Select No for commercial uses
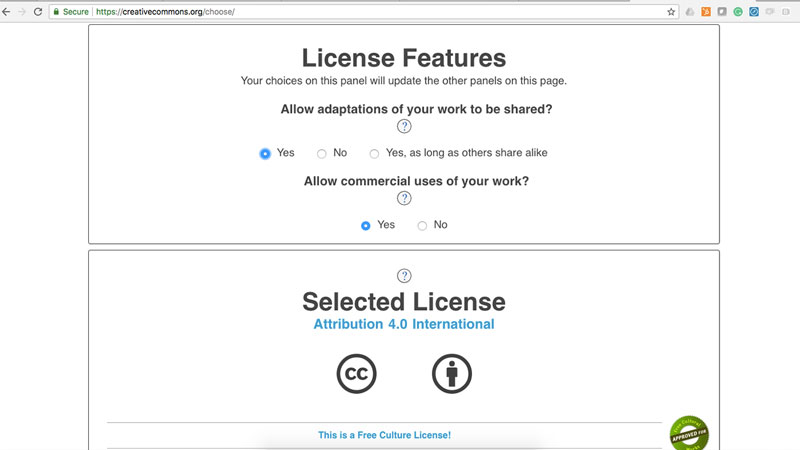 [422, 226]
